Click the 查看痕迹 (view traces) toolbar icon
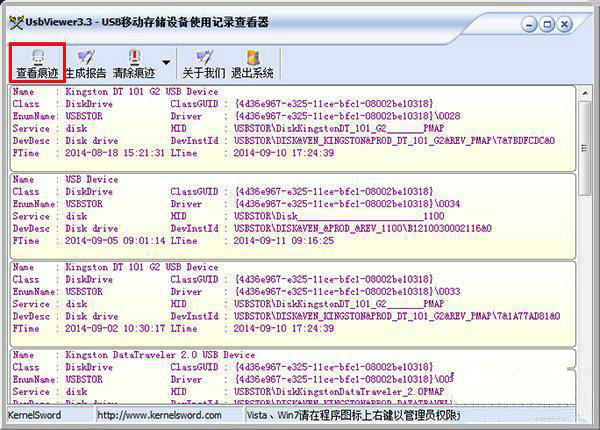 click(37, 63)
